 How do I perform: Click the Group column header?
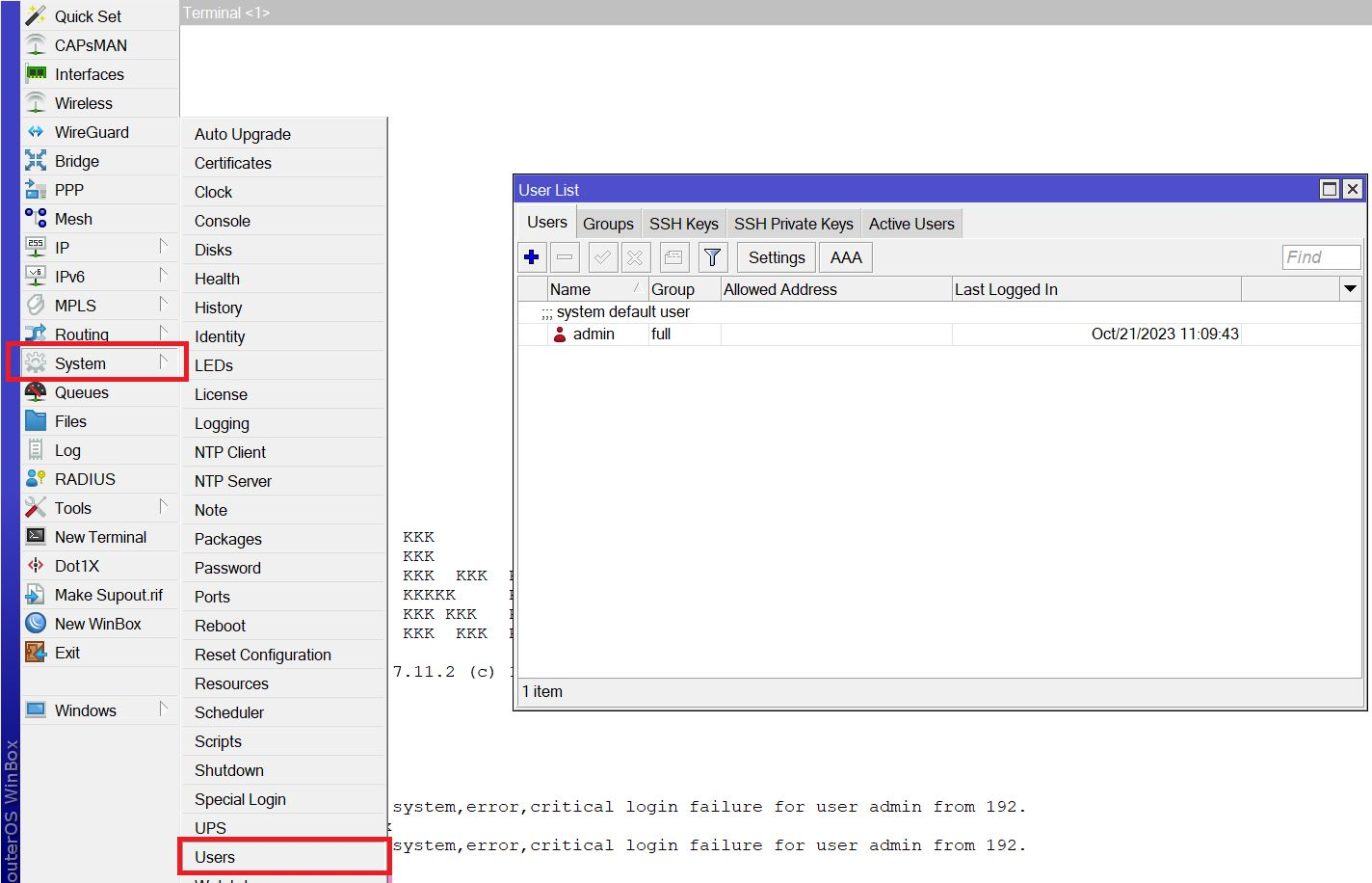coord(684,289)
